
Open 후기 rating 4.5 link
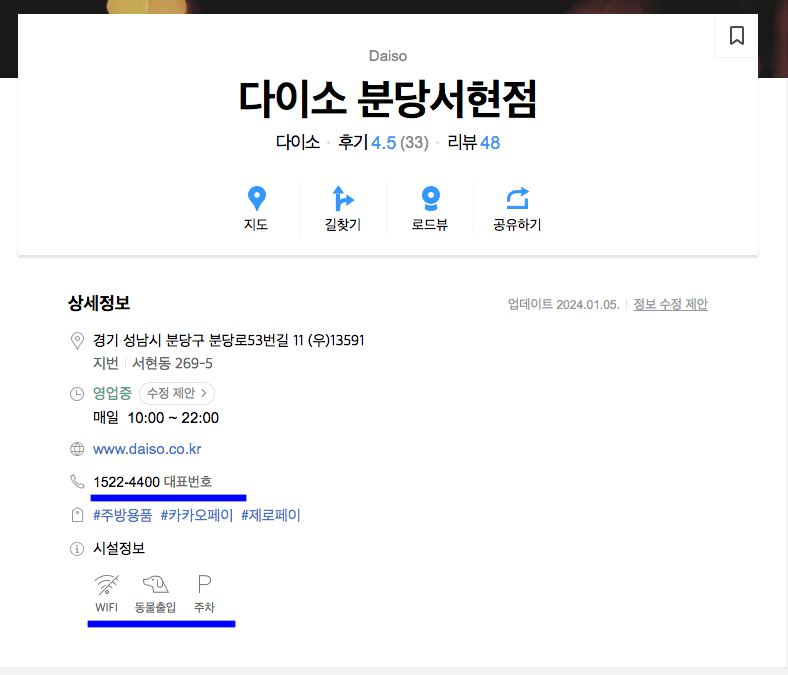coord(383,143)
